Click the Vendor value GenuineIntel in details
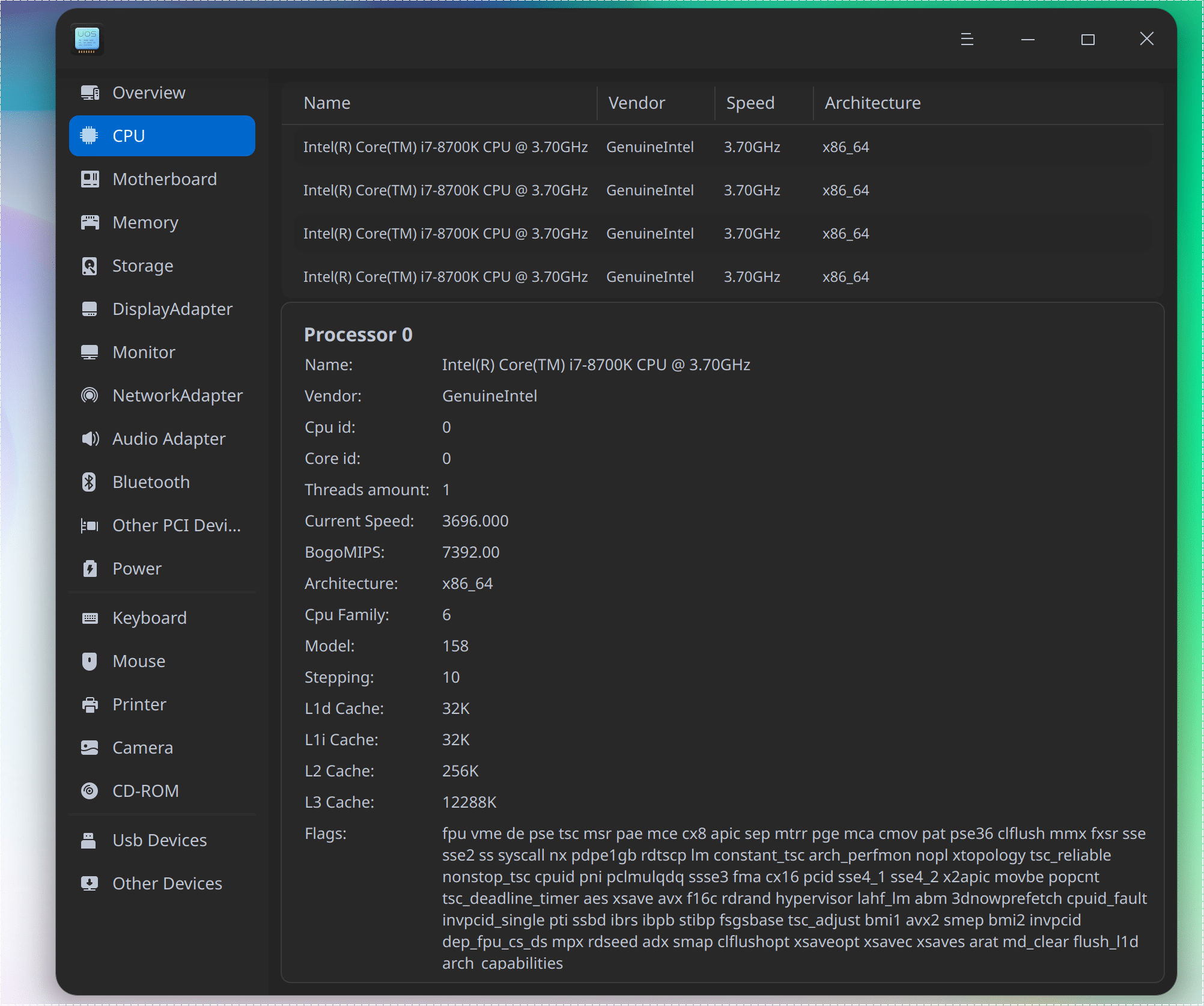 tap(490, 395)
